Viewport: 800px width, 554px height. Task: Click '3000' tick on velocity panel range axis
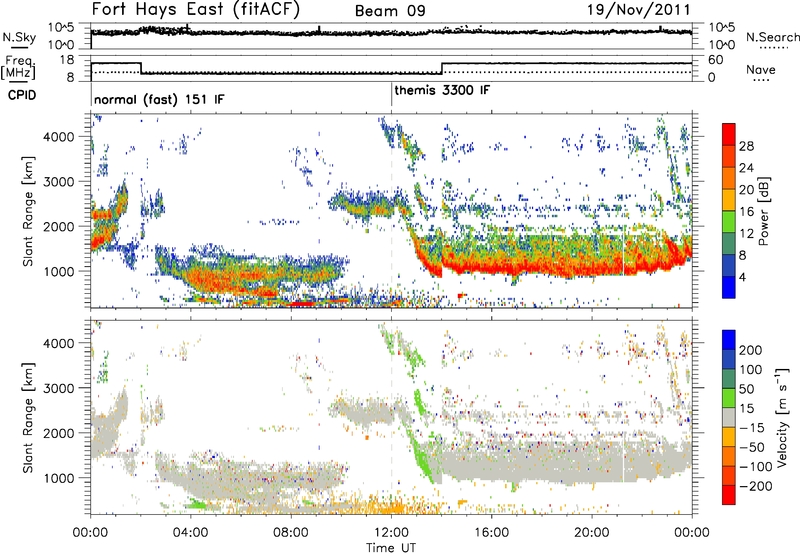tap(59, 388)
